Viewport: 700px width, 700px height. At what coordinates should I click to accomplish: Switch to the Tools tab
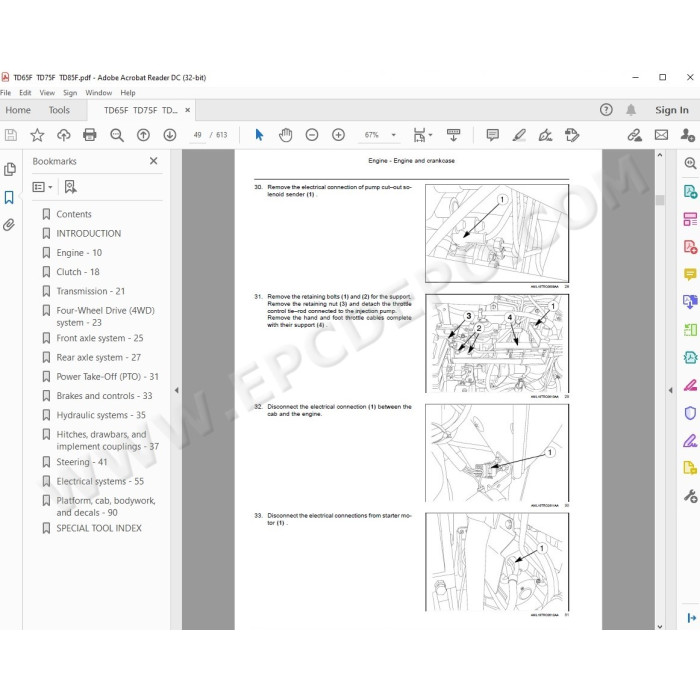coord(59,110)
